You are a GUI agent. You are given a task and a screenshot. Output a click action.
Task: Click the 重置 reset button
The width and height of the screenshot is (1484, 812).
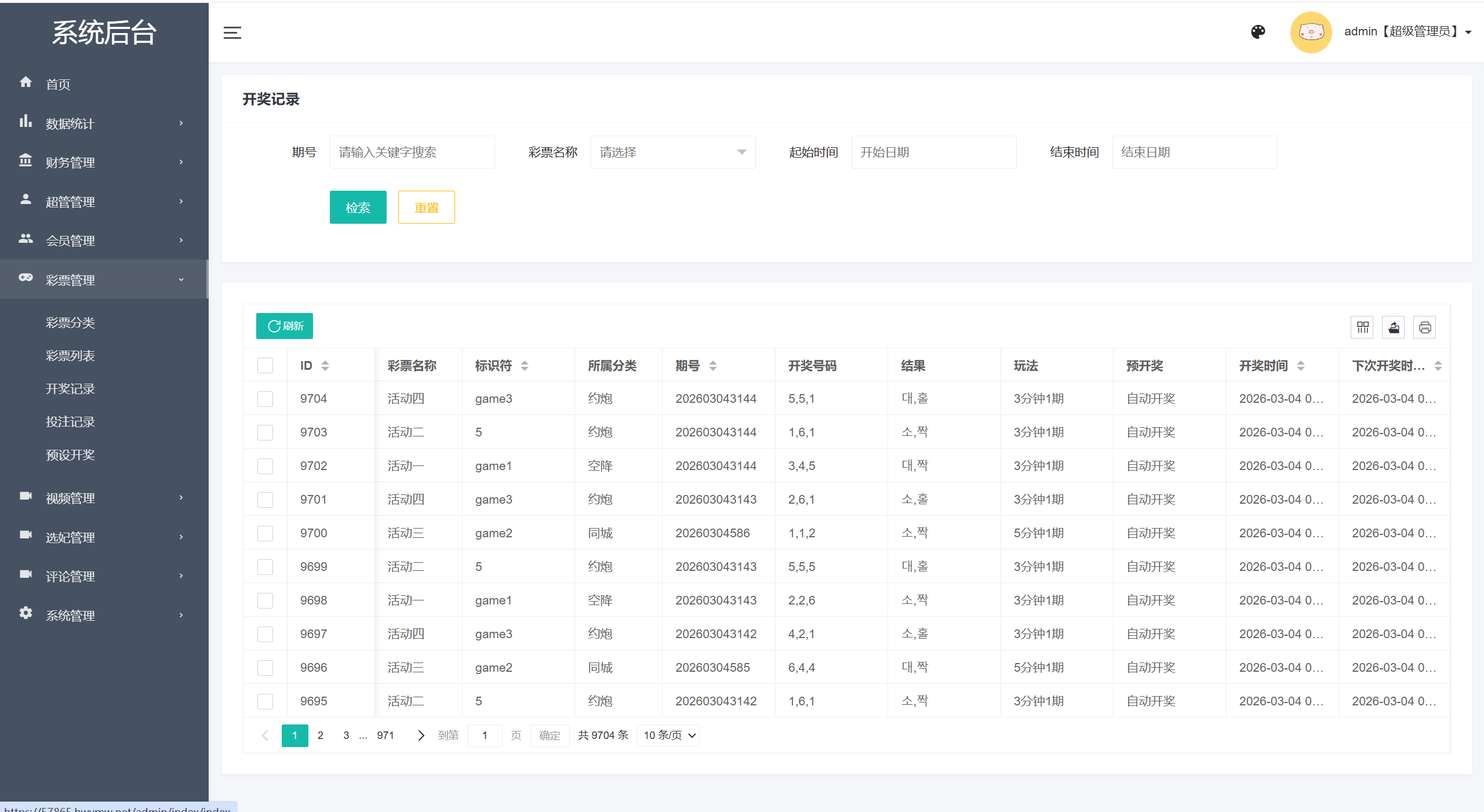(426, 207)
